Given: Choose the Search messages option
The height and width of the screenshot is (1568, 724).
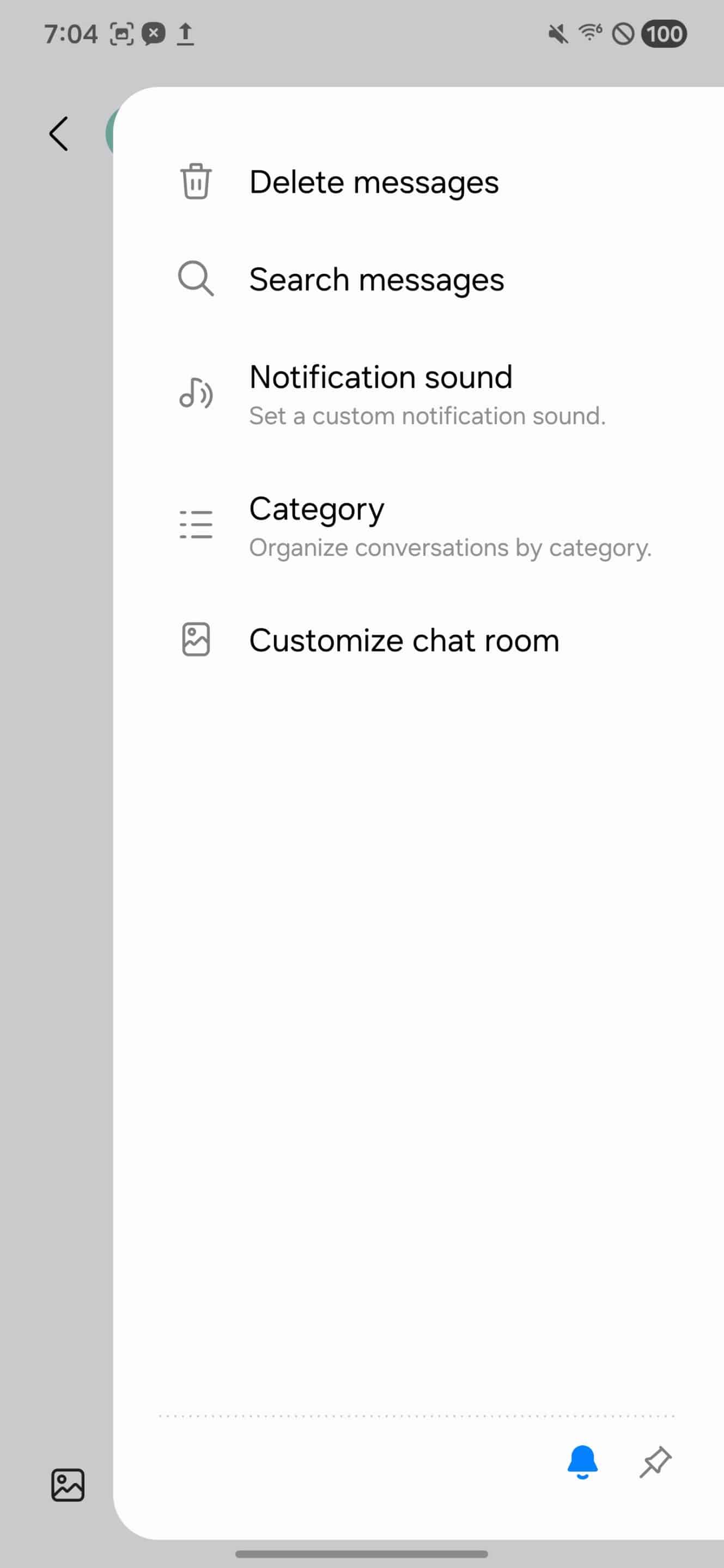Looking at the screenshot, I should pos(376,279).
